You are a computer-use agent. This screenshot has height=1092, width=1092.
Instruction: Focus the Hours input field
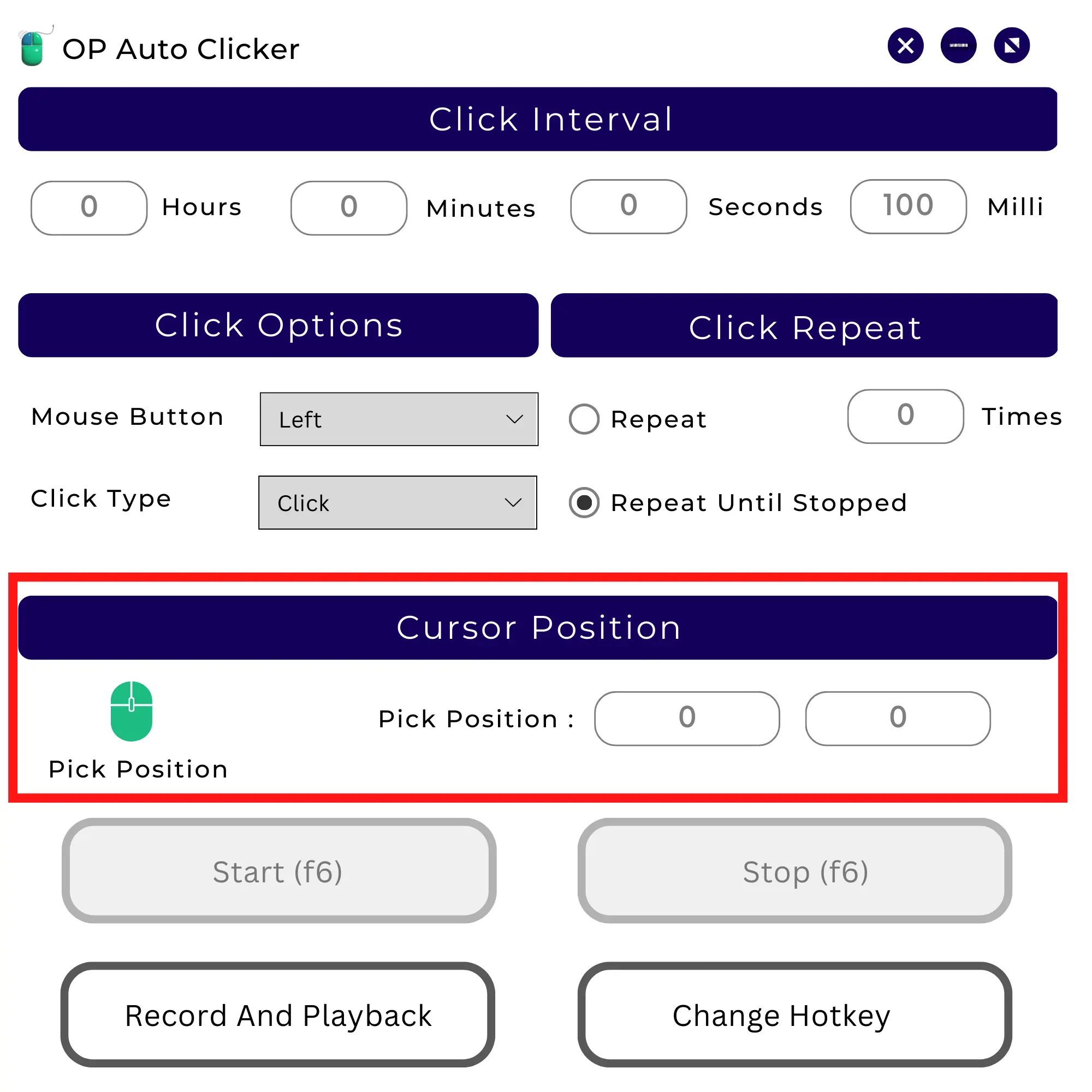coord(90,207)
